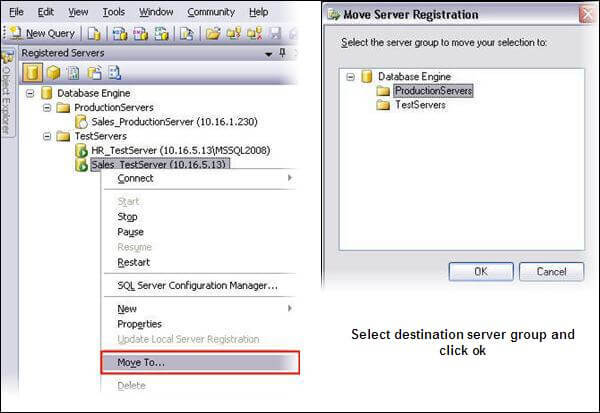Image resolution: width=600 pixels, height=413 pixels.
Task: Open the Window menu
Action: [x=156, y=12]
